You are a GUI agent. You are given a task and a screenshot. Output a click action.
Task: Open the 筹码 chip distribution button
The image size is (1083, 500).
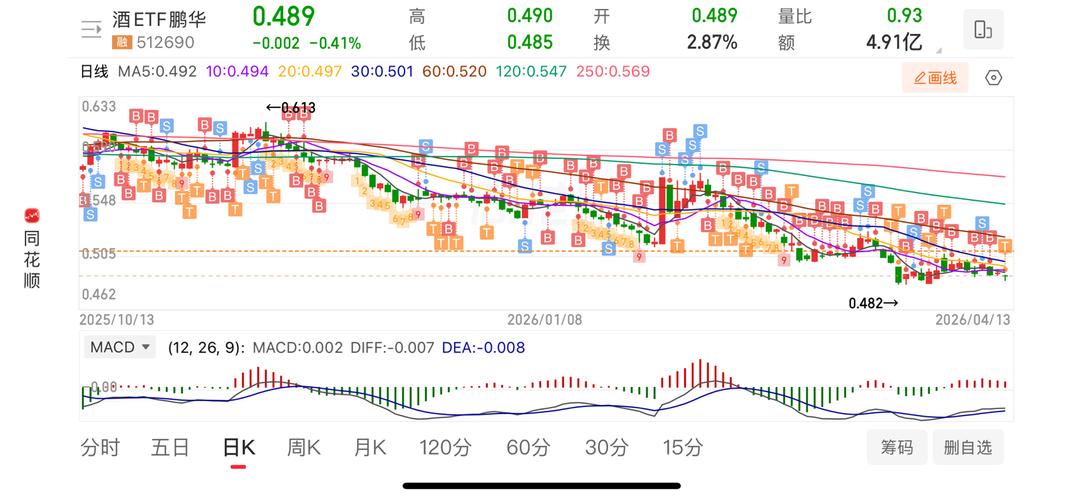897,448
